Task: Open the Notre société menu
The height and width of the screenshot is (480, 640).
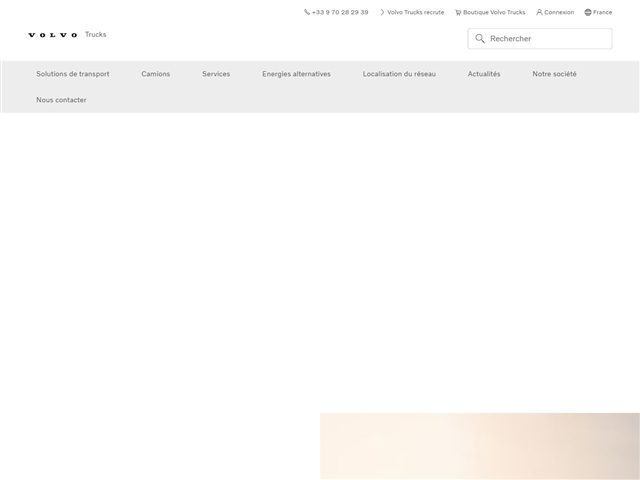Action: pos(554,74)
